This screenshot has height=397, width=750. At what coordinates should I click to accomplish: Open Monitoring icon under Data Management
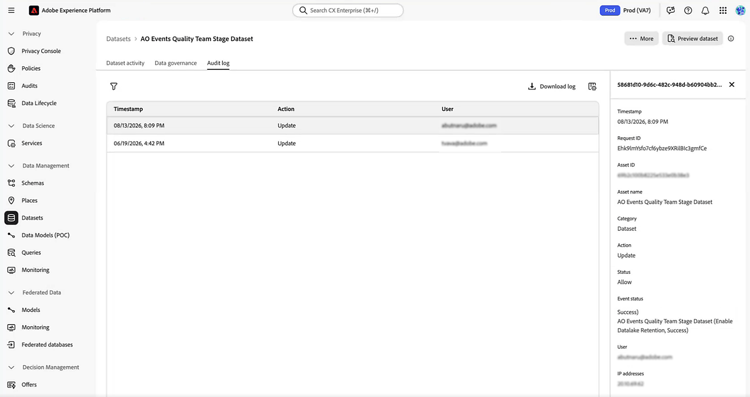point(11,270)
